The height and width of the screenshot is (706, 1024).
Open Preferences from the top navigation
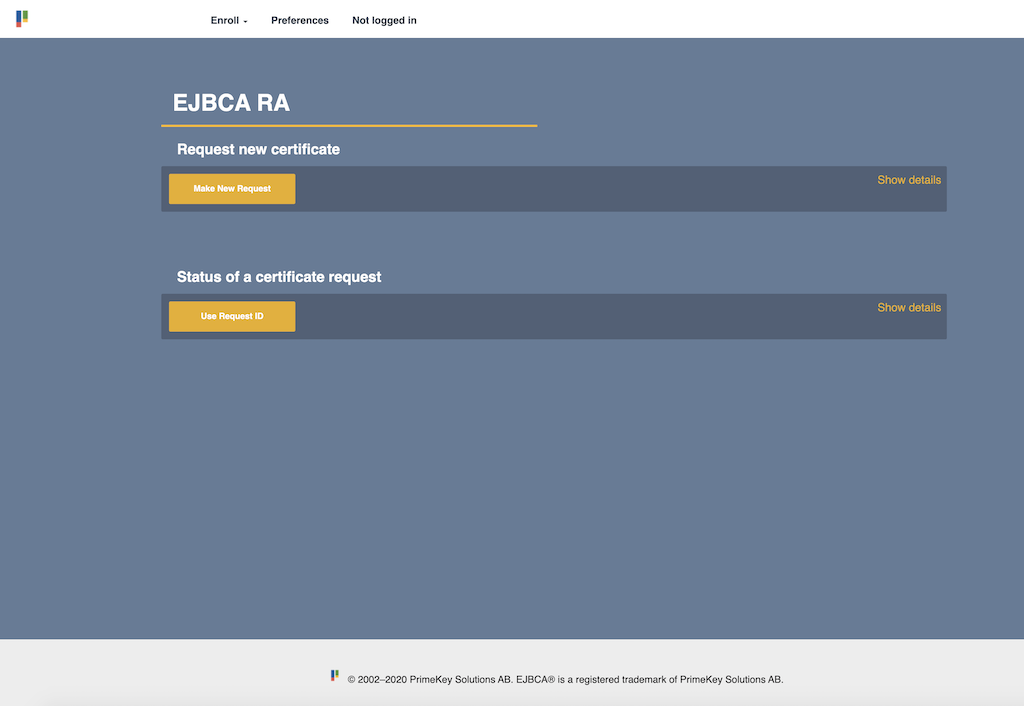click(x=300, y=20)
